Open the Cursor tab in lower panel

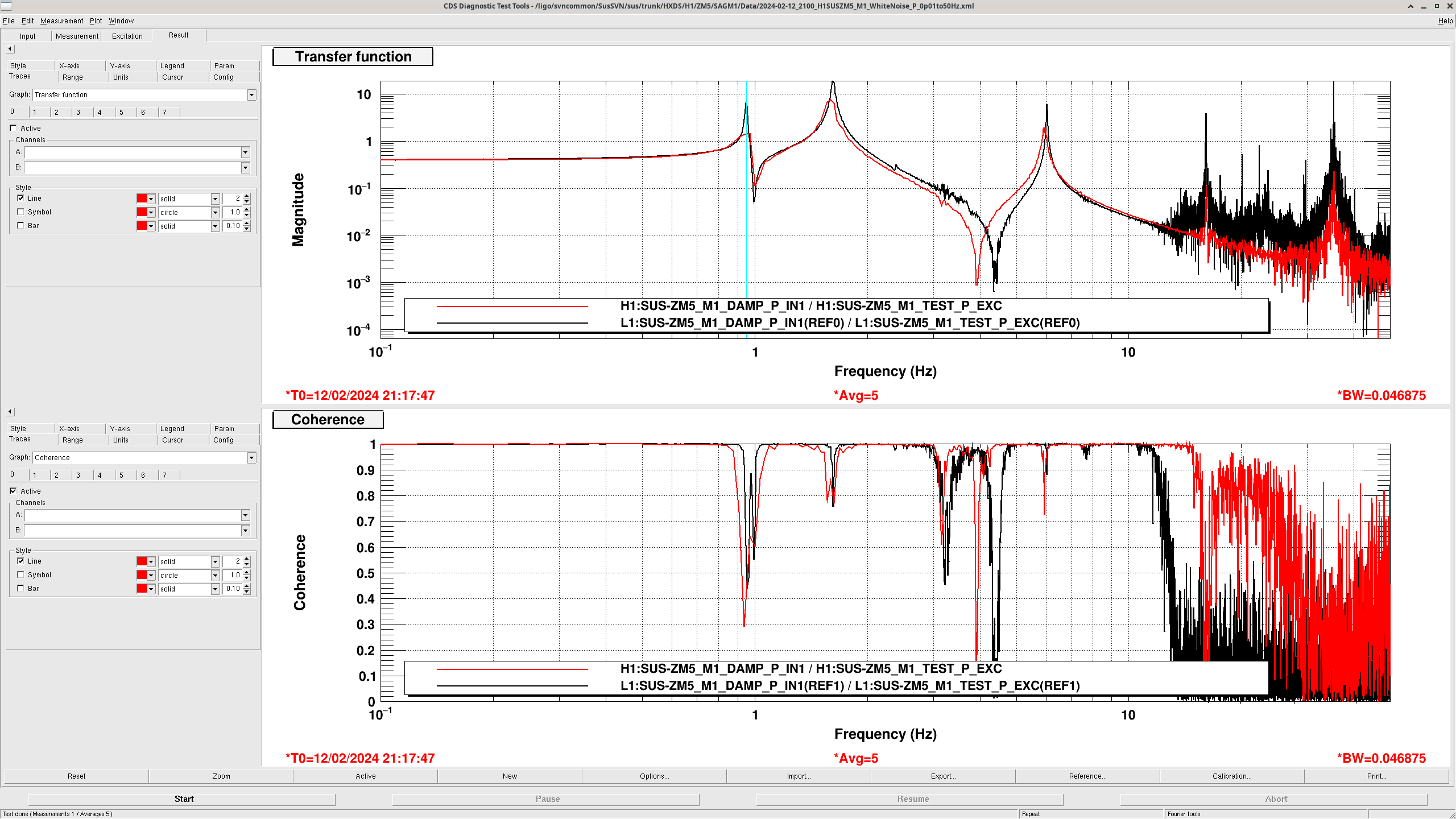[x=172, y=440]
